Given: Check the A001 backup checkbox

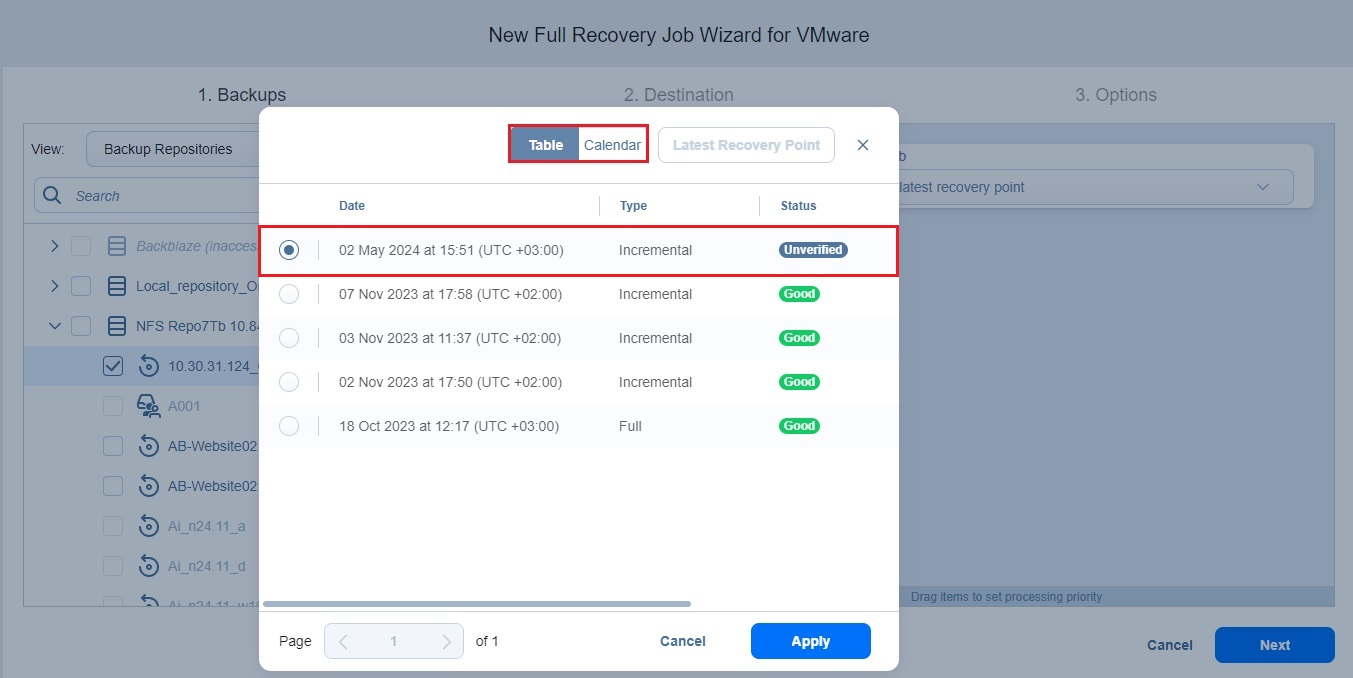Looking at the screenshot, I should (x=113, y=406).
